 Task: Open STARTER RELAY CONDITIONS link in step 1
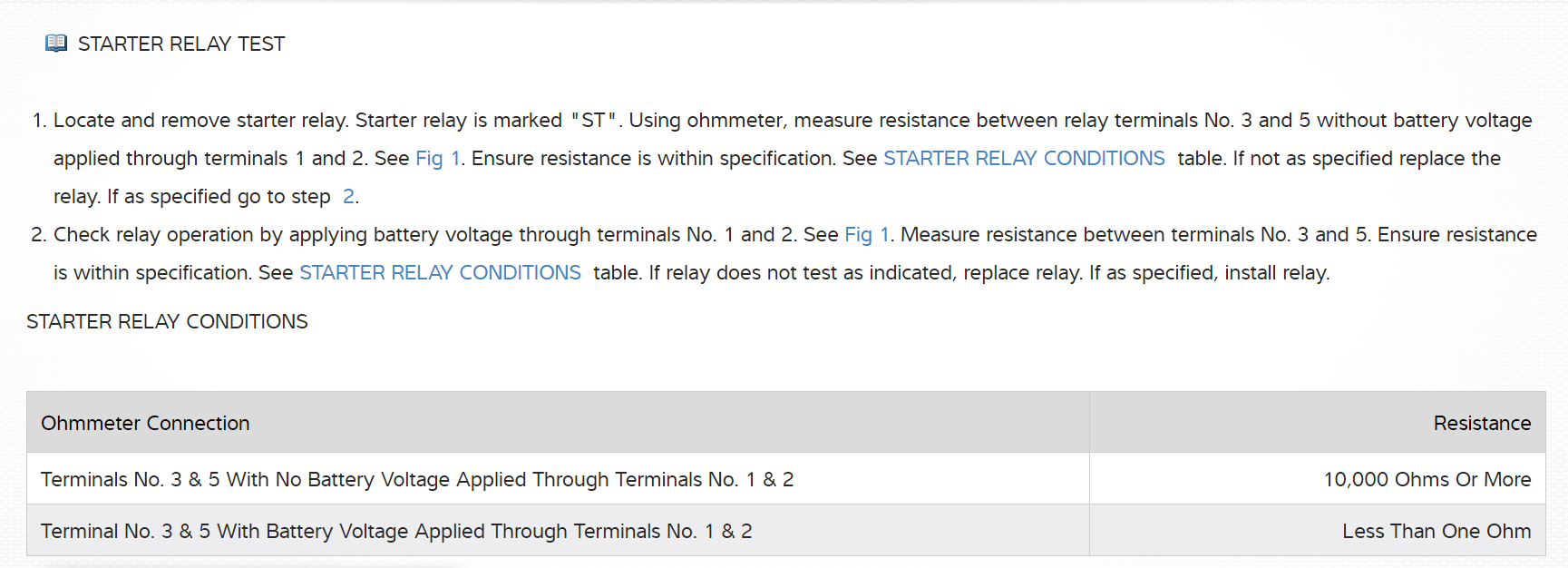pyautogui.click(x=1023, y=159)
